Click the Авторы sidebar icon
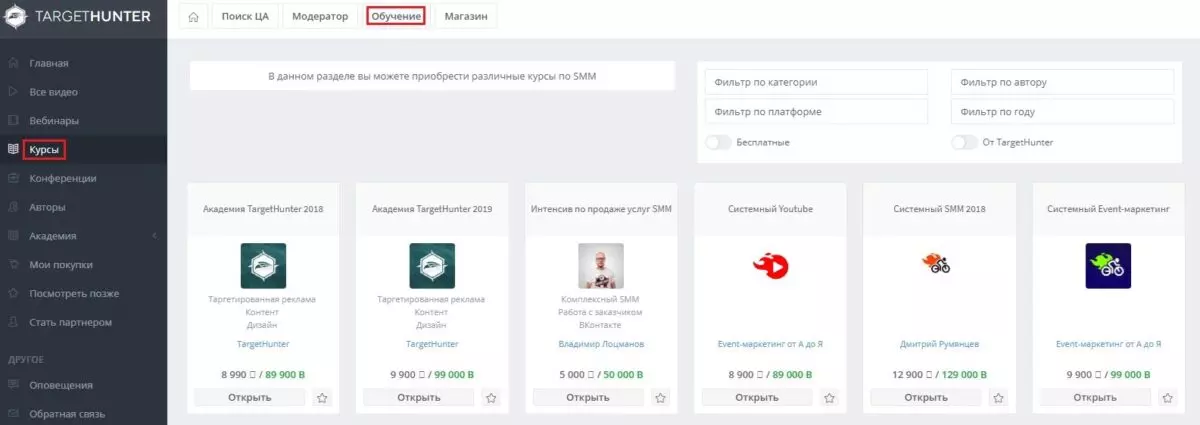 coord(13,208)
